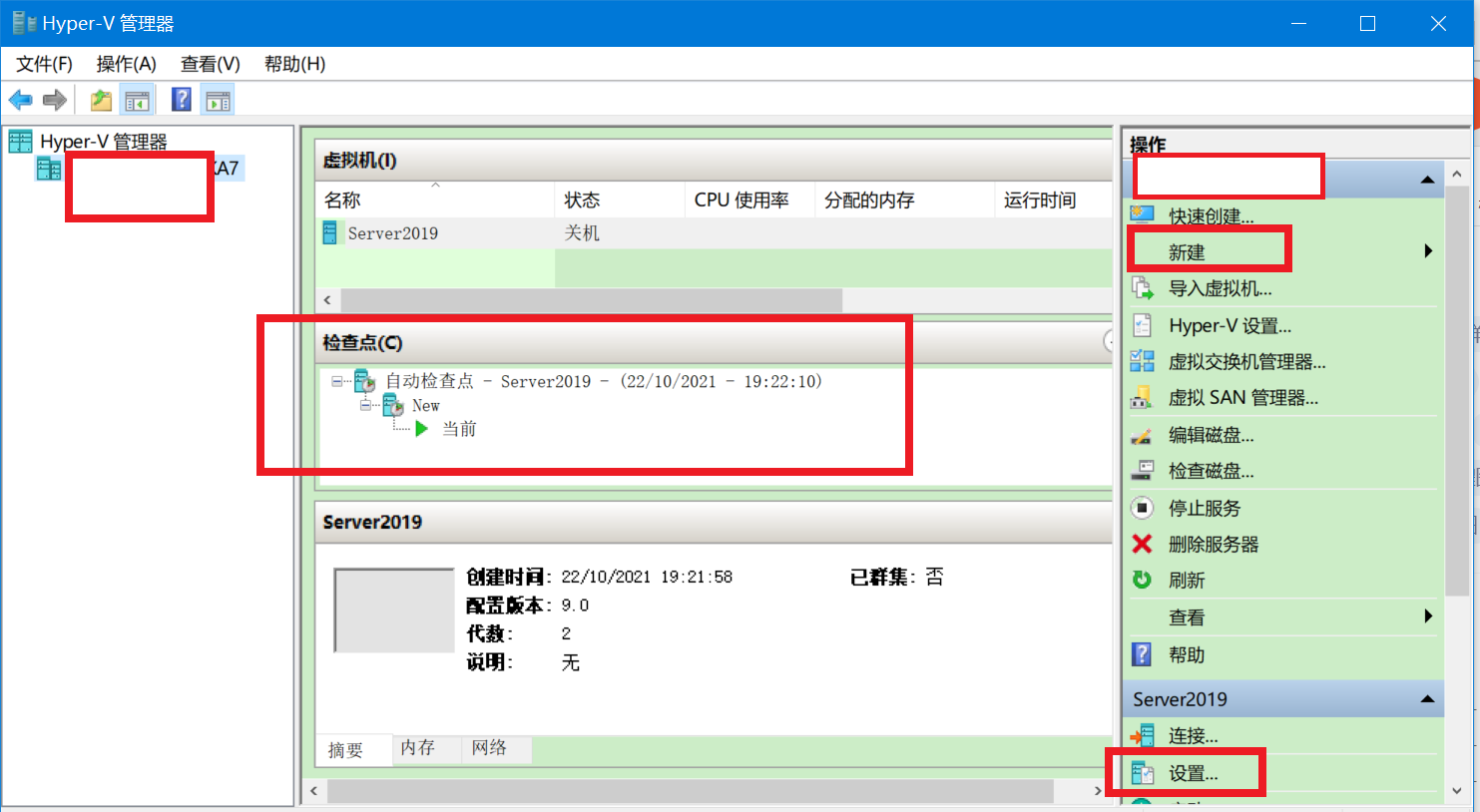Click the green 刷新 icon
This screenshot has width=1480, height=812.
pos(1143,580)
